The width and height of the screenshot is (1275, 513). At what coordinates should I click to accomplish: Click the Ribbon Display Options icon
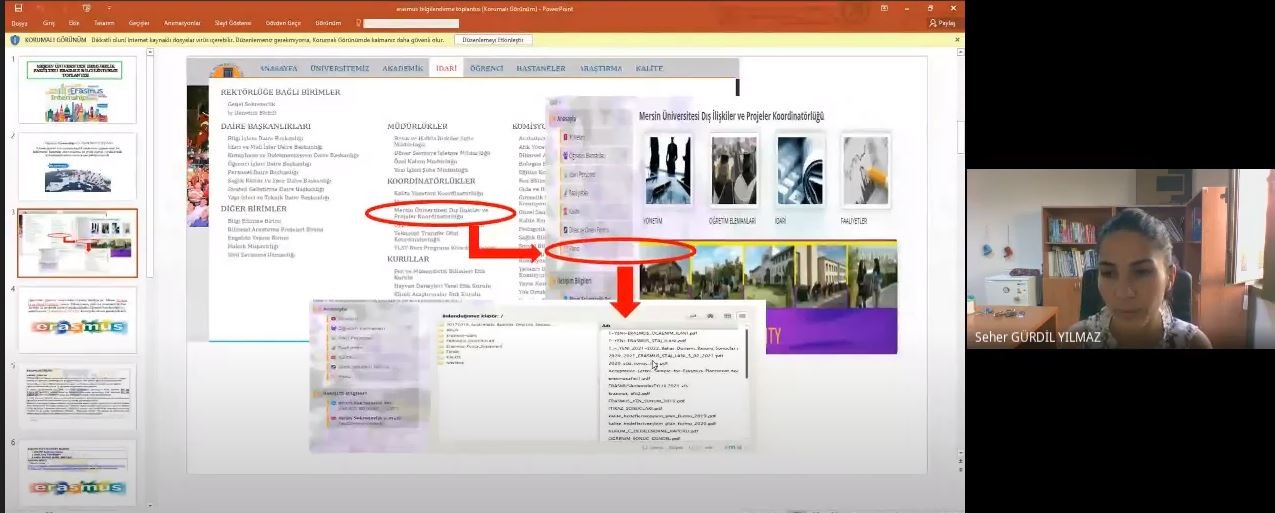pos(884,8)
